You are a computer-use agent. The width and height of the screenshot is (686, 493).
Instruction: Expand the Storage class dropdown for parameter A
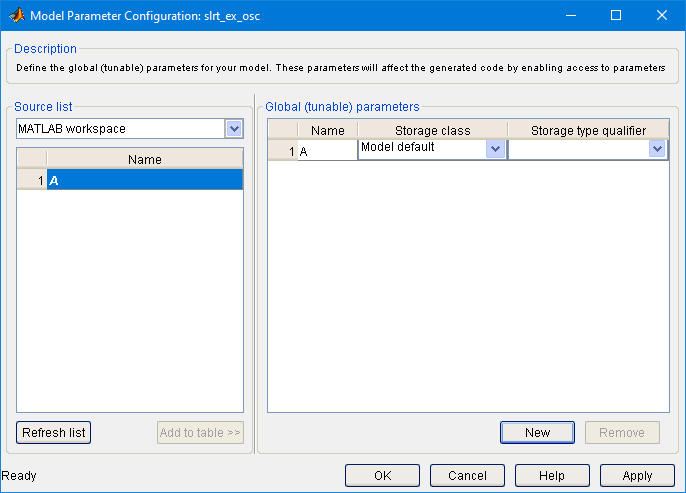click(x=495, y=148)
